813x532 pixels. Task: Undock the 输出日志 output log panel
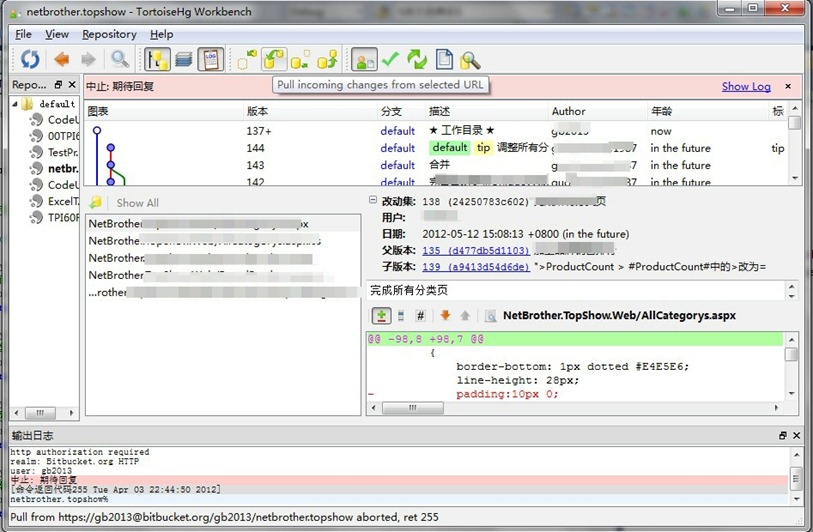(783, 436)
